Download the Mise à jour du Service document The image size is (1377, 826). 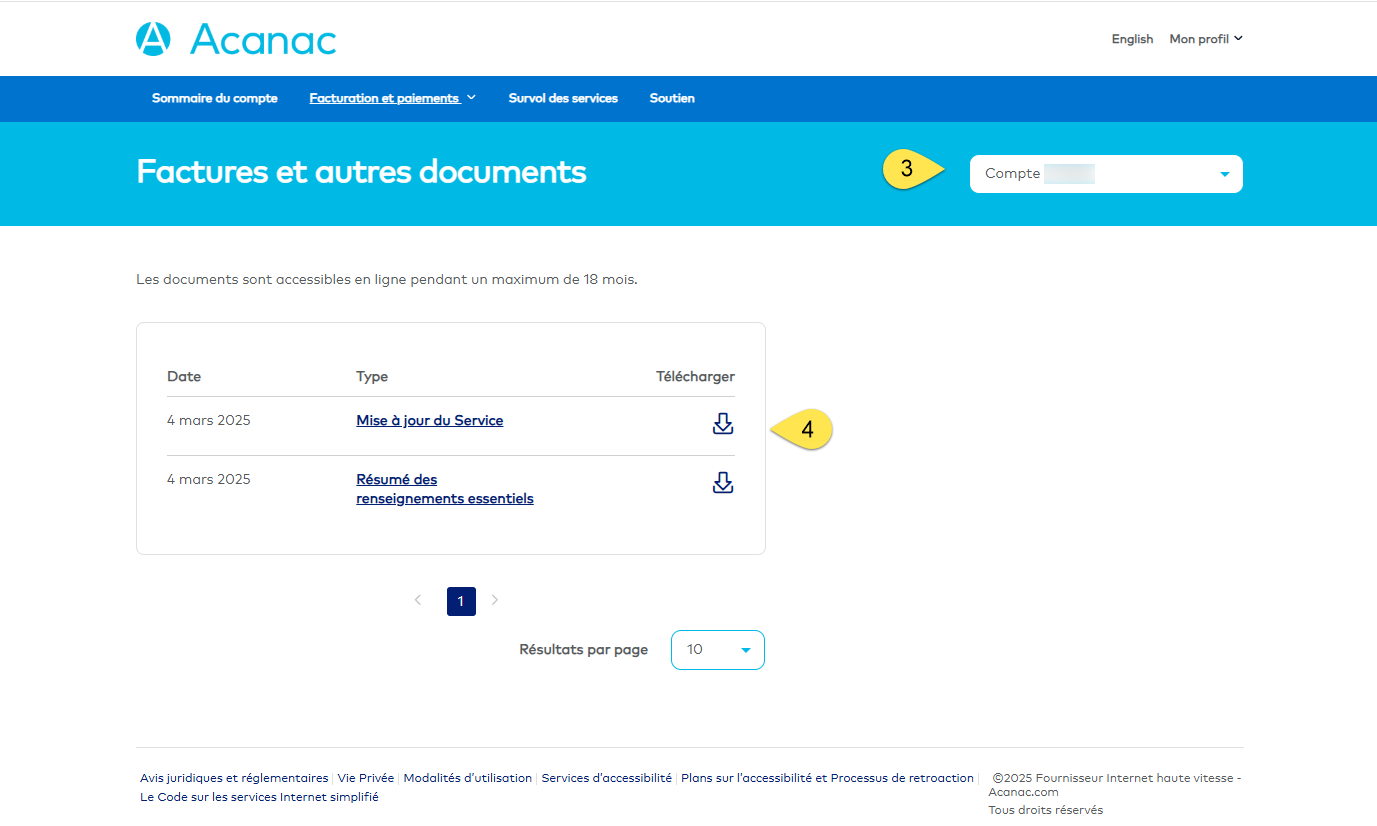723,424
